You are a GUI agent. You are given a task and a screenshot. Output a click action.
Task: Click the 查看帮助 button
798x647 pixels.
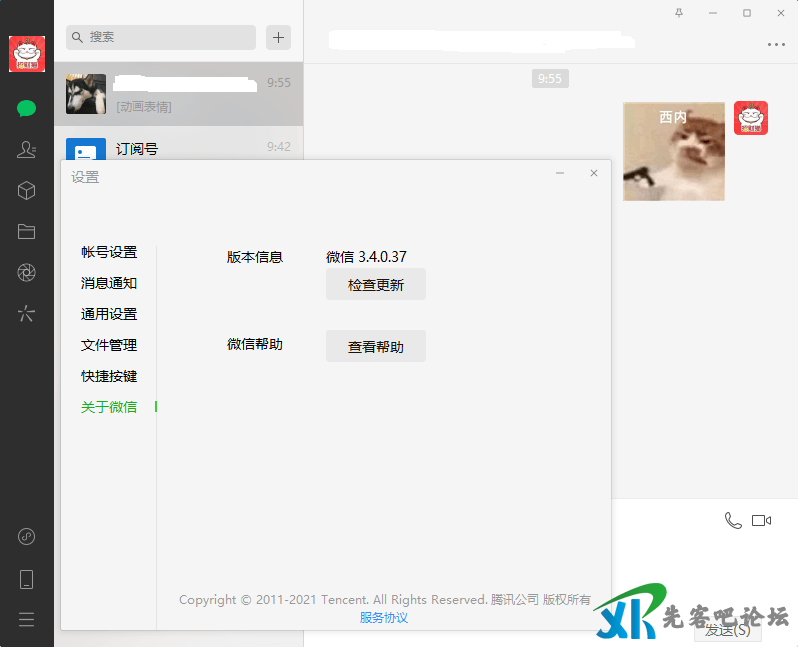376,347
